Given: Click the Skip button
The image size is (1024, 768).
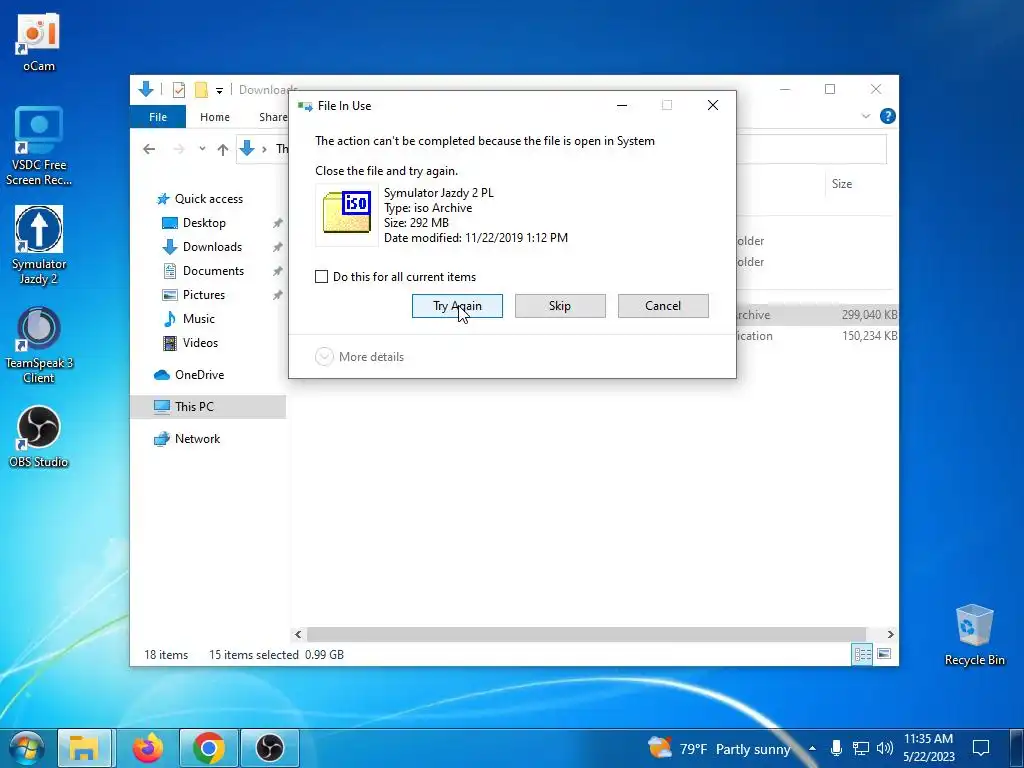Looking at the screenshot, I should (x=560, y=306).
